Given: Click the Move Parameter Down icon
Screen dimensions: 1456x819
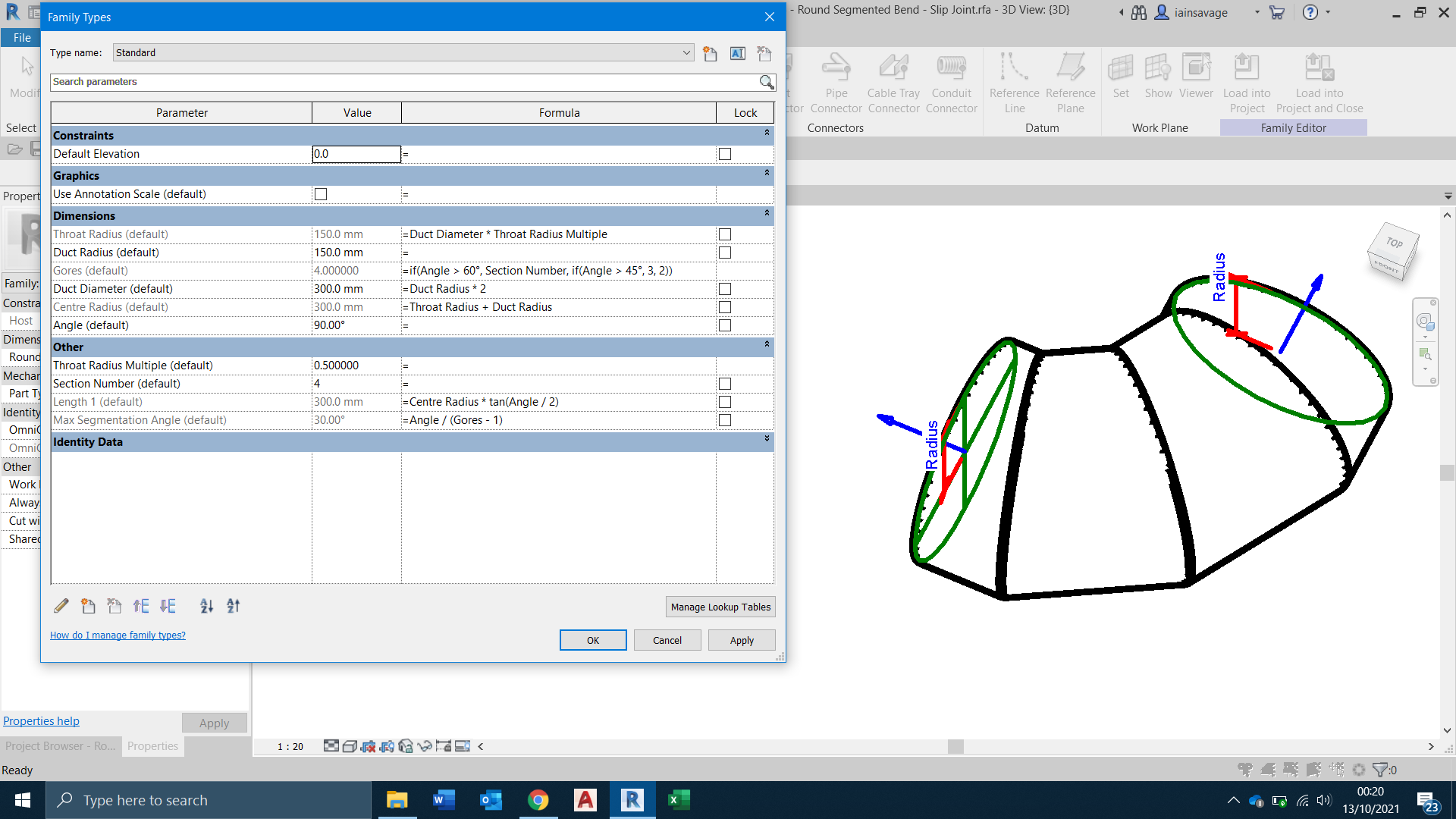Looking at the screenshot, I should pyautogui.click(x=168, y=606).
